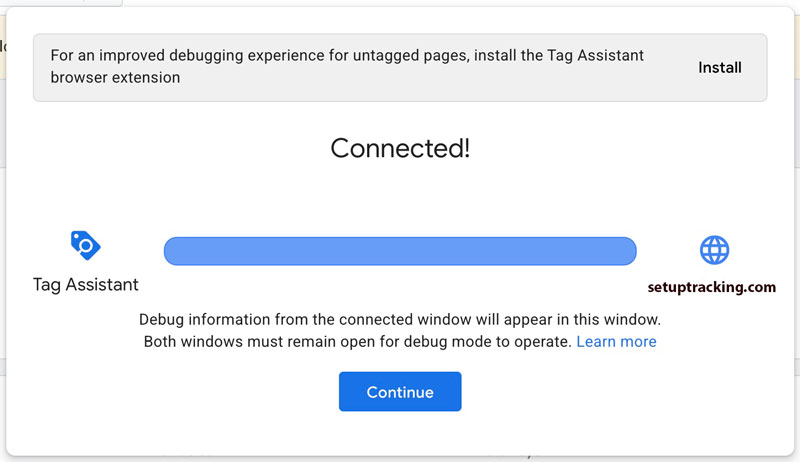The height and width of the screenshot is (462, 800).
Task: Select the setuptracking.com domain label
Action: [x=712, y=287]
